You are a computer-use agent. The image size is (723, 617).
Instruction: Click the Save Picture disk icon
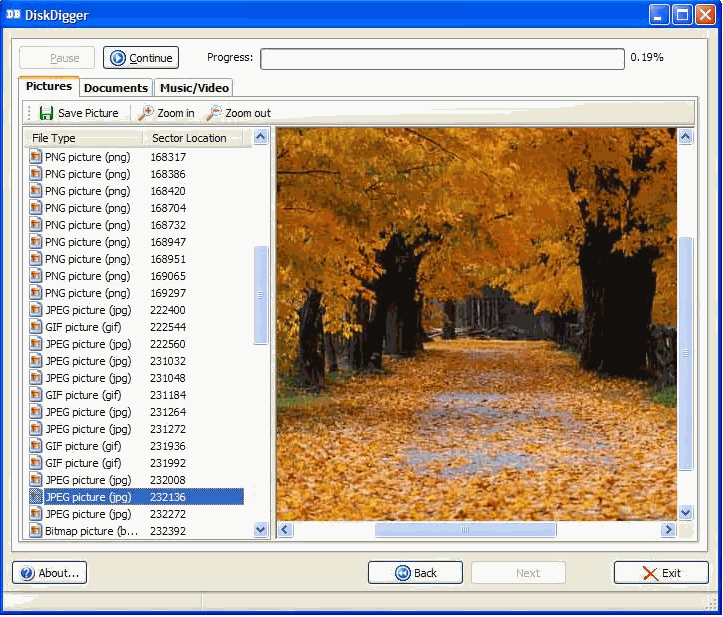click(x=46, y=113)
